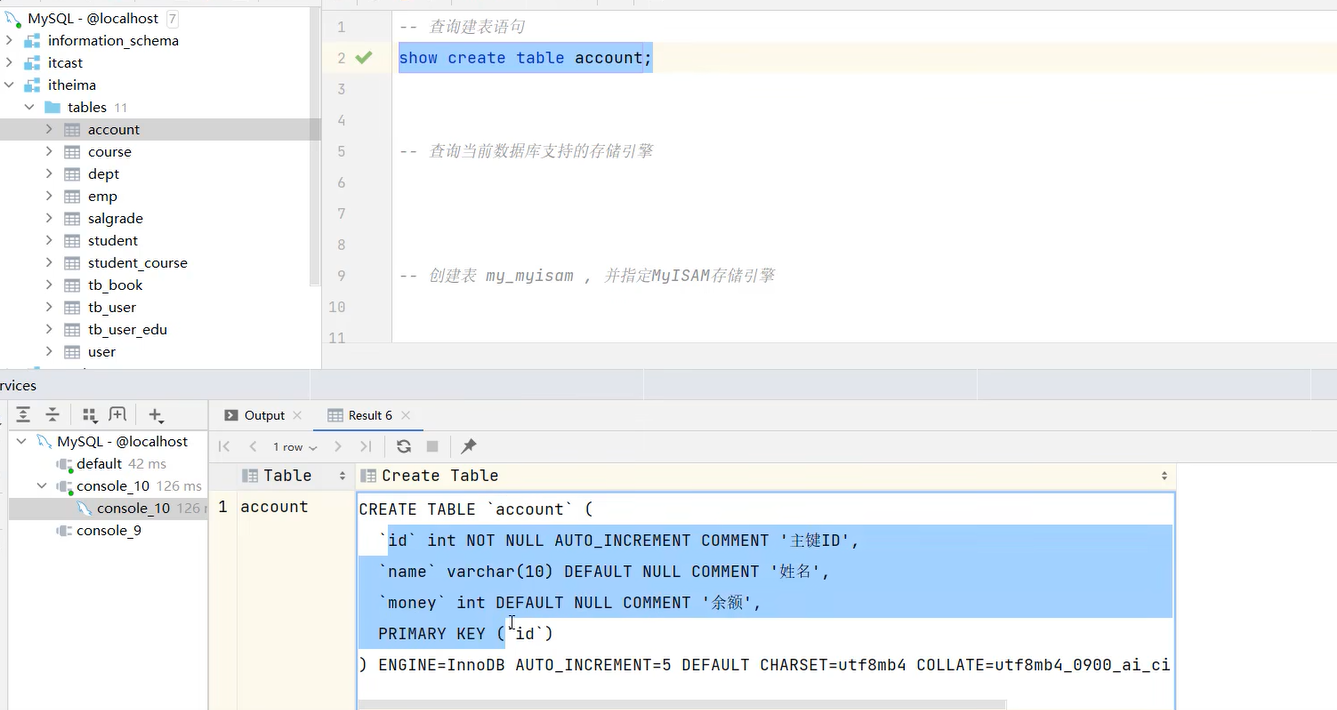Pin the Result 6 tab

[467, 446]
